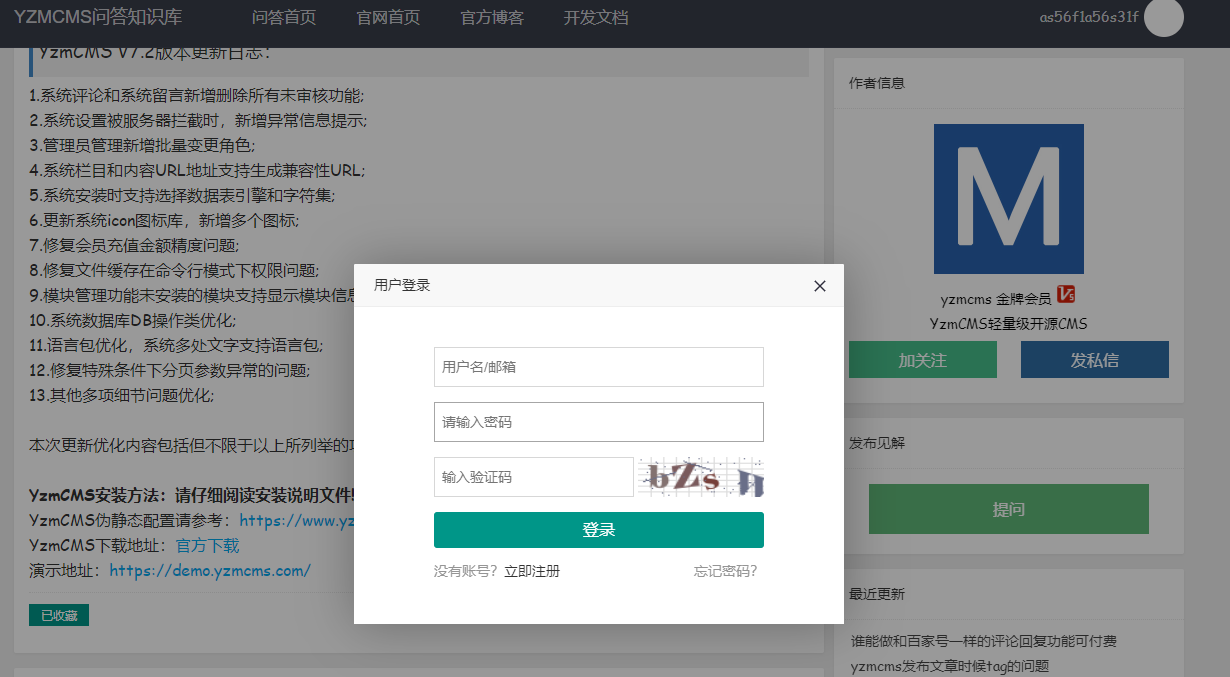Open 开发文档 from the top navigation
Image resolution: width=1230 pixels, height=677 pixels.
point(596,18)
